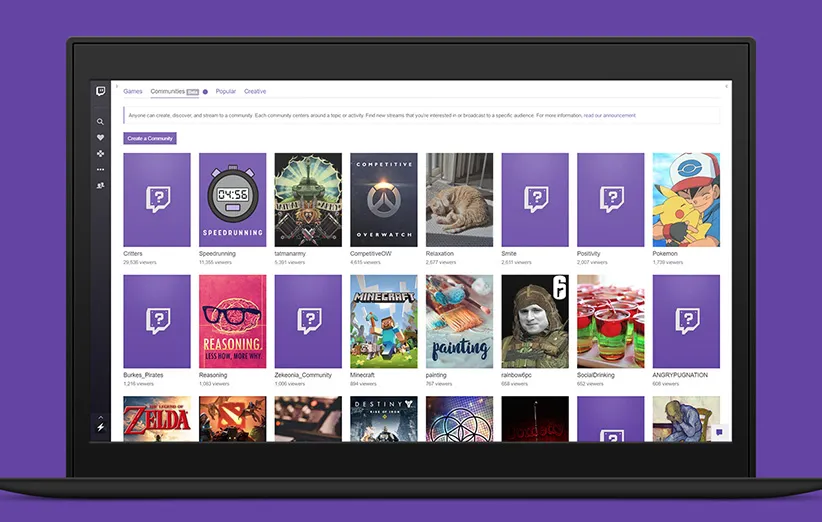Click the purple dot next to Communities

click(205, 92)
